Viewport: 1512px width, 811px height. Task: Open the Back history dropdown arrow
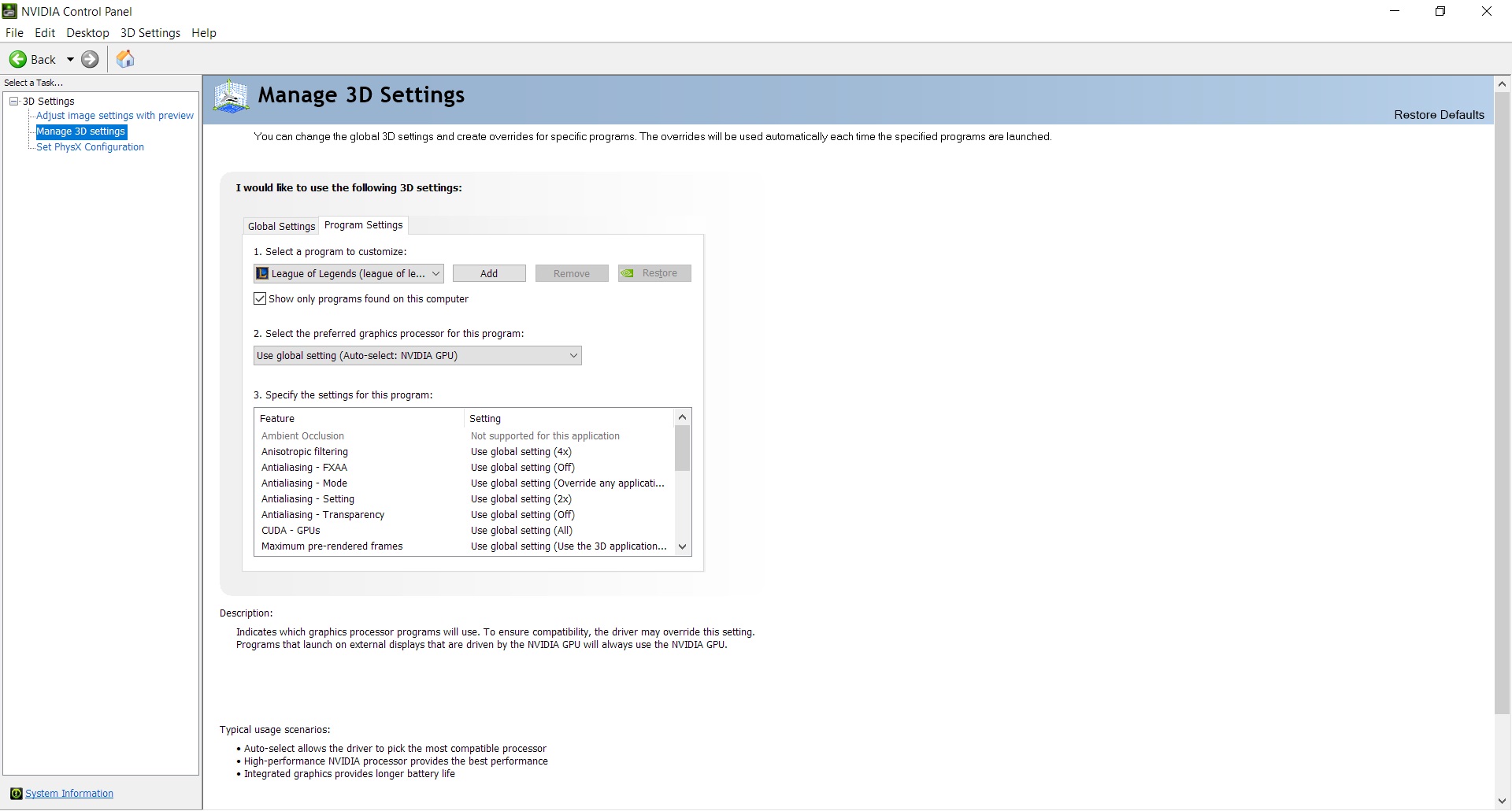(x=70, y=59)
